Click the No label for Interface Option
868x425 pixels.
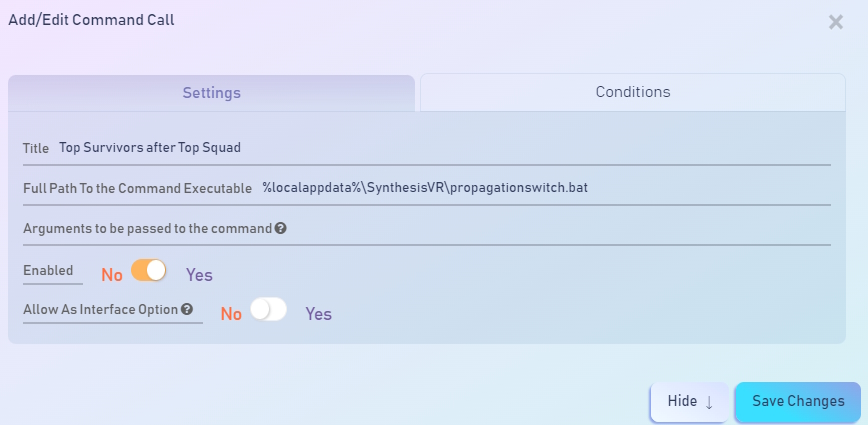[231, 314]
